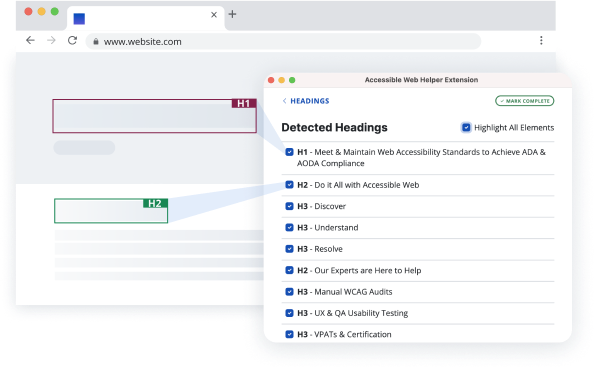
Task: Maximize browser window with green button
Action: [55, 11]
